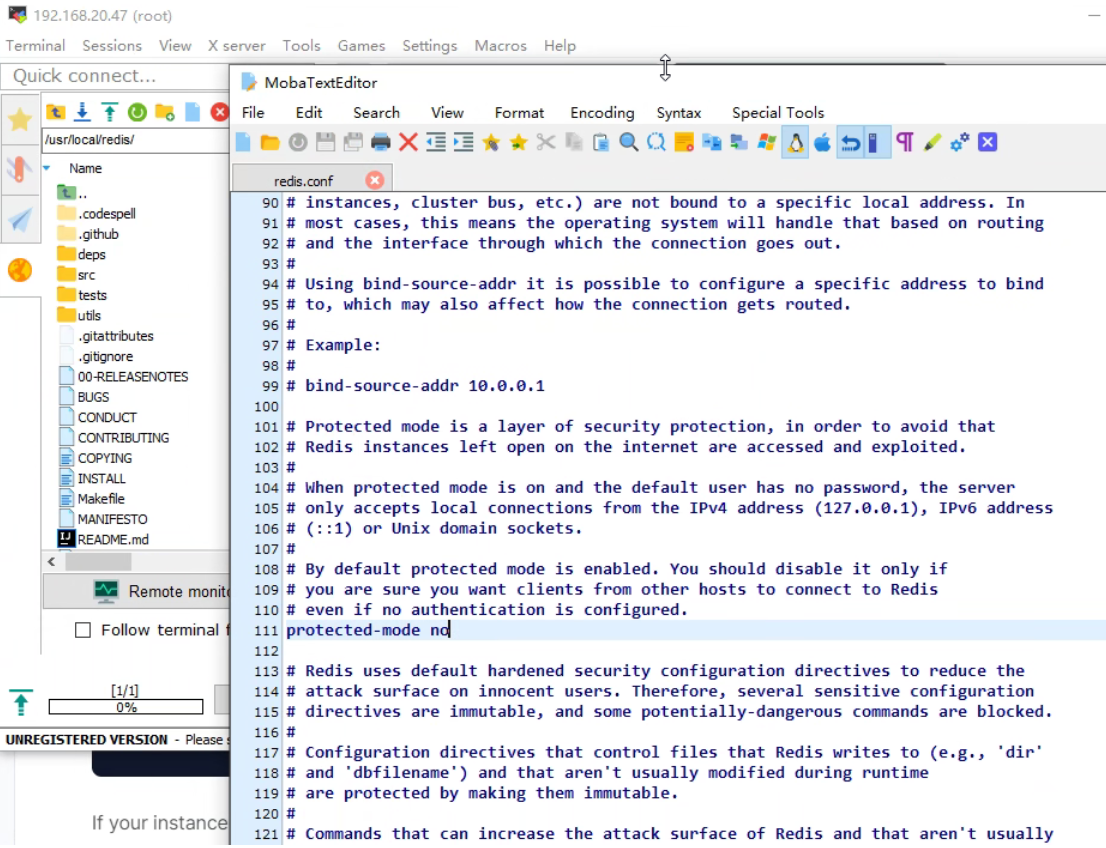Close the redis.conf tab with red X

click(375, 181)
